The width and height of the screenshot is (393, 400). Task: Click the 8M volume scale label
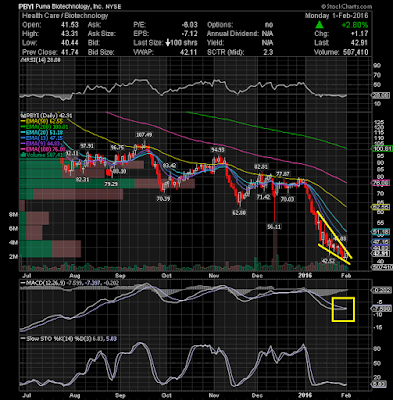pyautogui.click(x=13, y=215)
